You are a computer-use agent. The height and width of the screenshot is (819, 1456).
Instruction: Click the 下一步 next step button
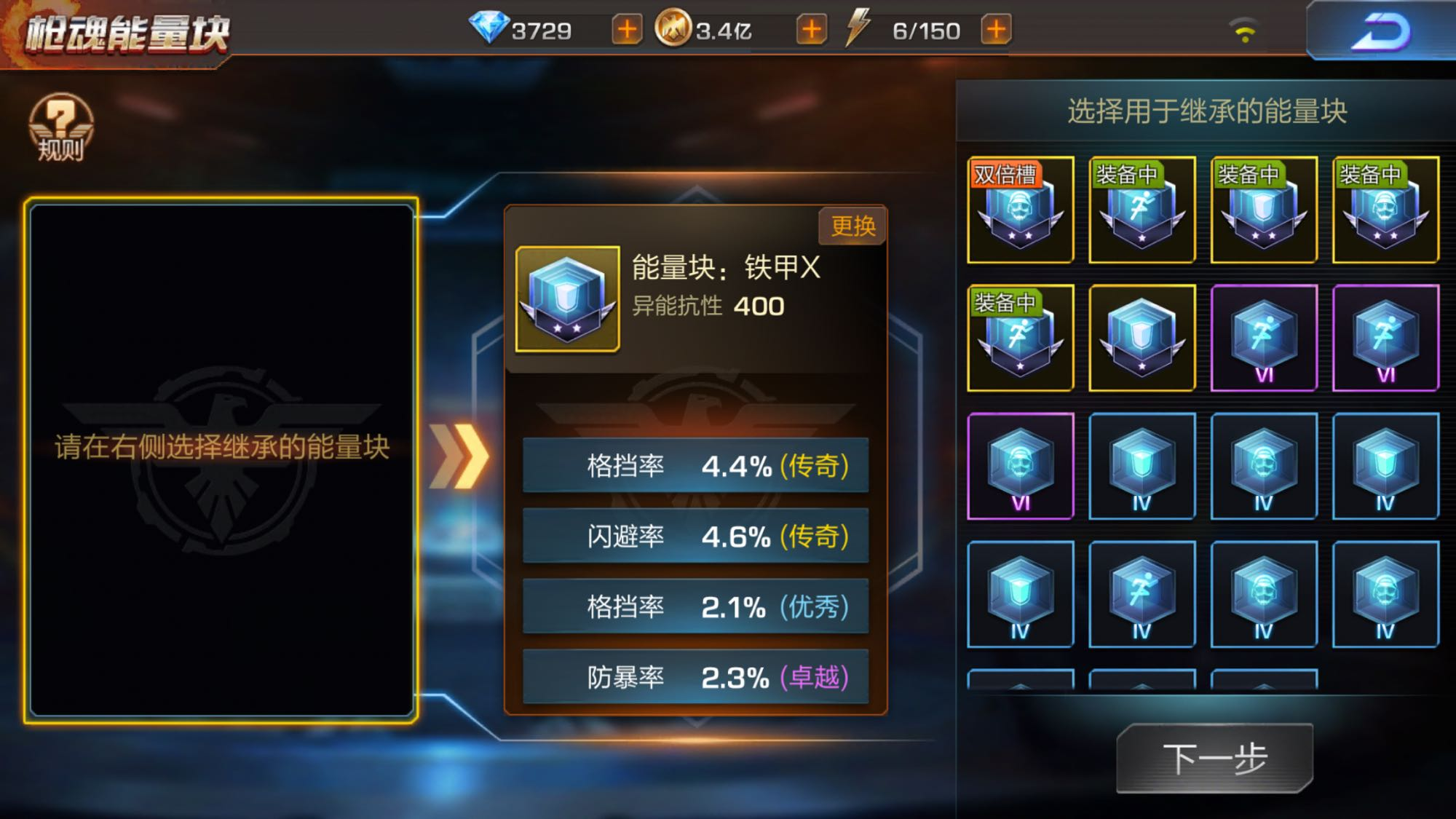tap(1215, 759)
